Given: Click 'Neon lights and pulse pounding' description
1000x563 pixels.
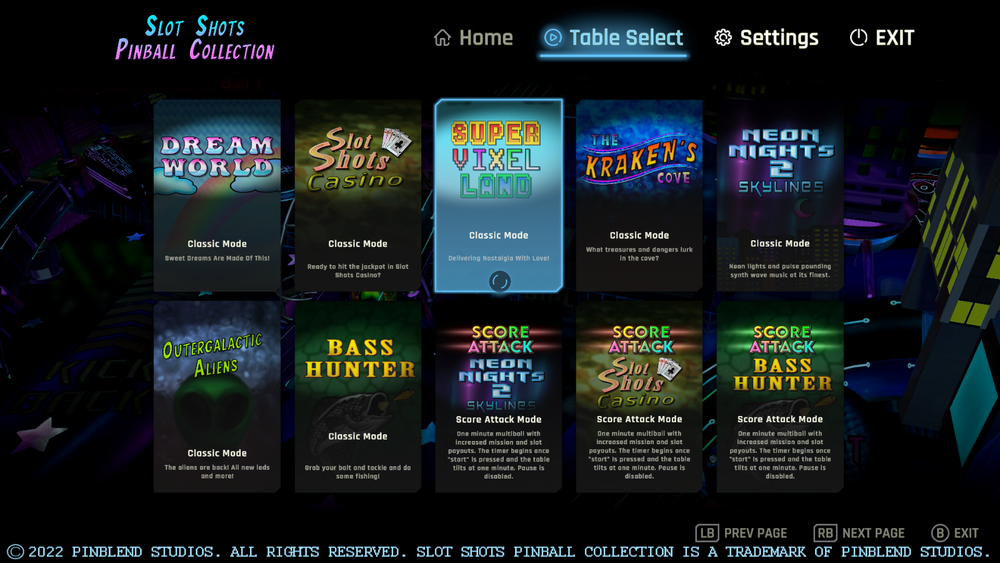Looking at the screenshot, I should (x=780, y=271).
